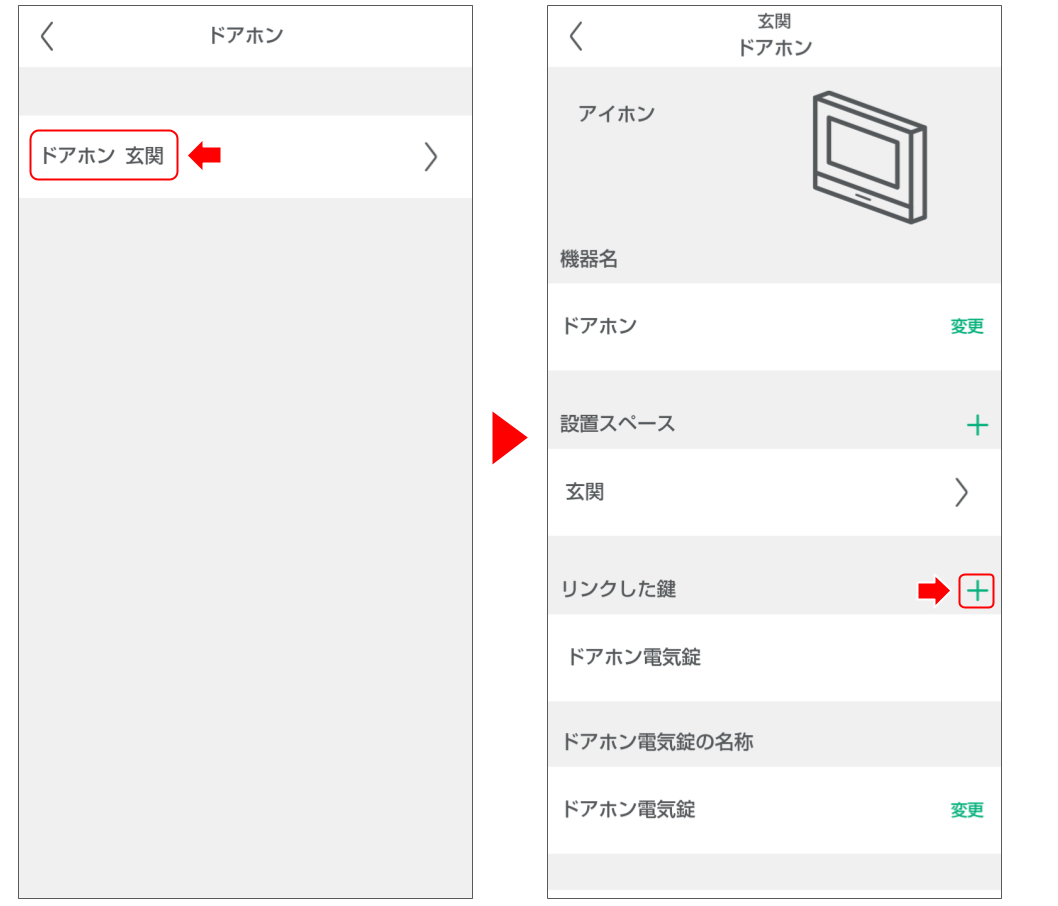Tap 変更 next to the 機器名 ドアホン
The height and width of the screenshot is (906, 1058).
pyautogui.click(x=965, y=326)
